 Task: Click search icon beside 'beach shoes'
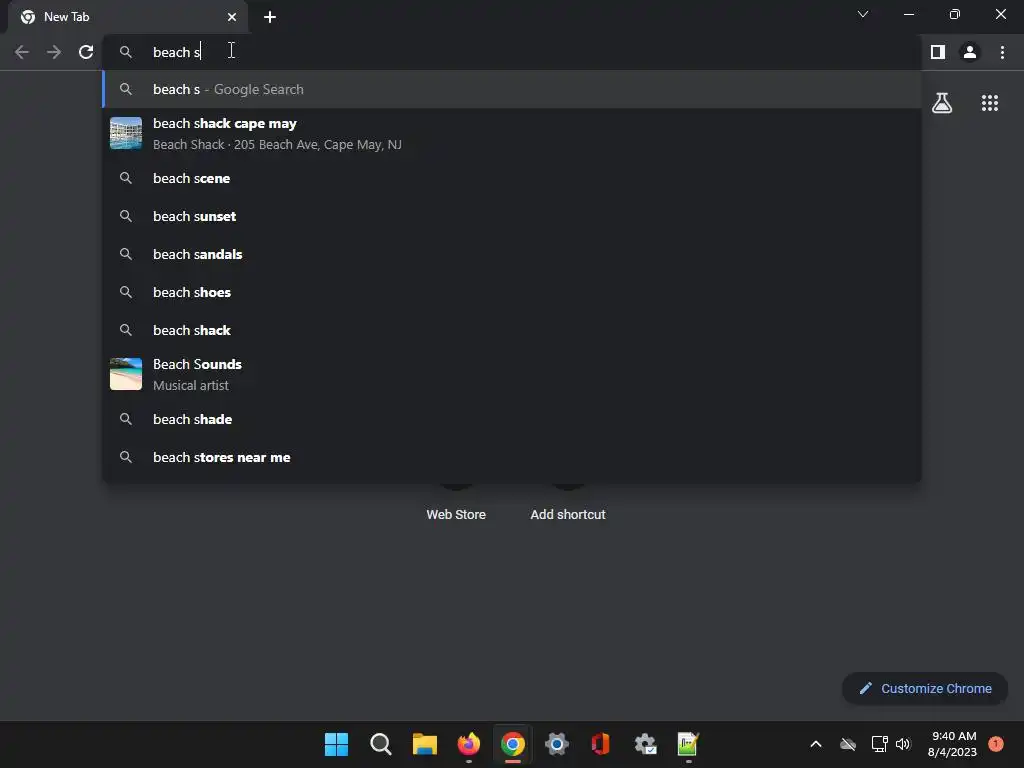click(x=126, y=292)
